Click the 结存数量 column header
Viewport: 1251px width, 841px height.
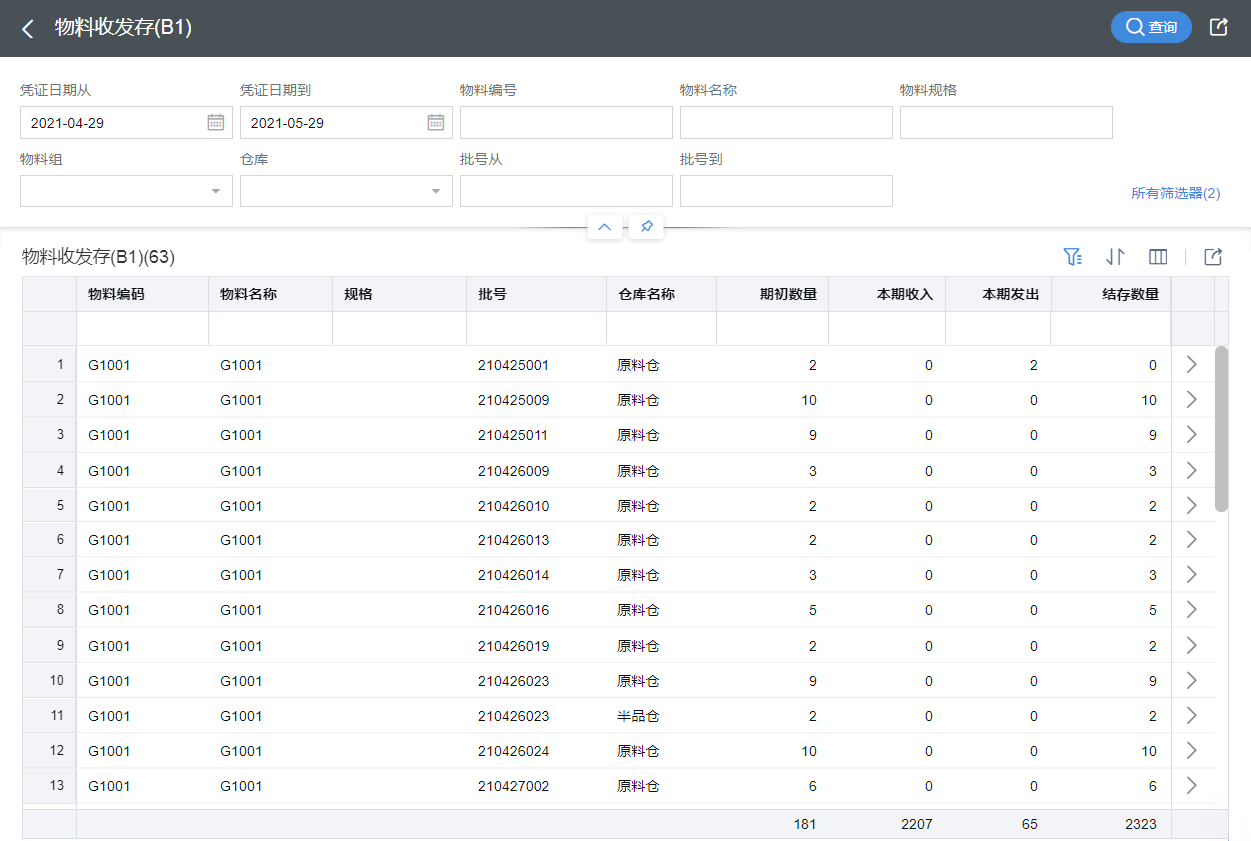click(x=1111, y=294)
